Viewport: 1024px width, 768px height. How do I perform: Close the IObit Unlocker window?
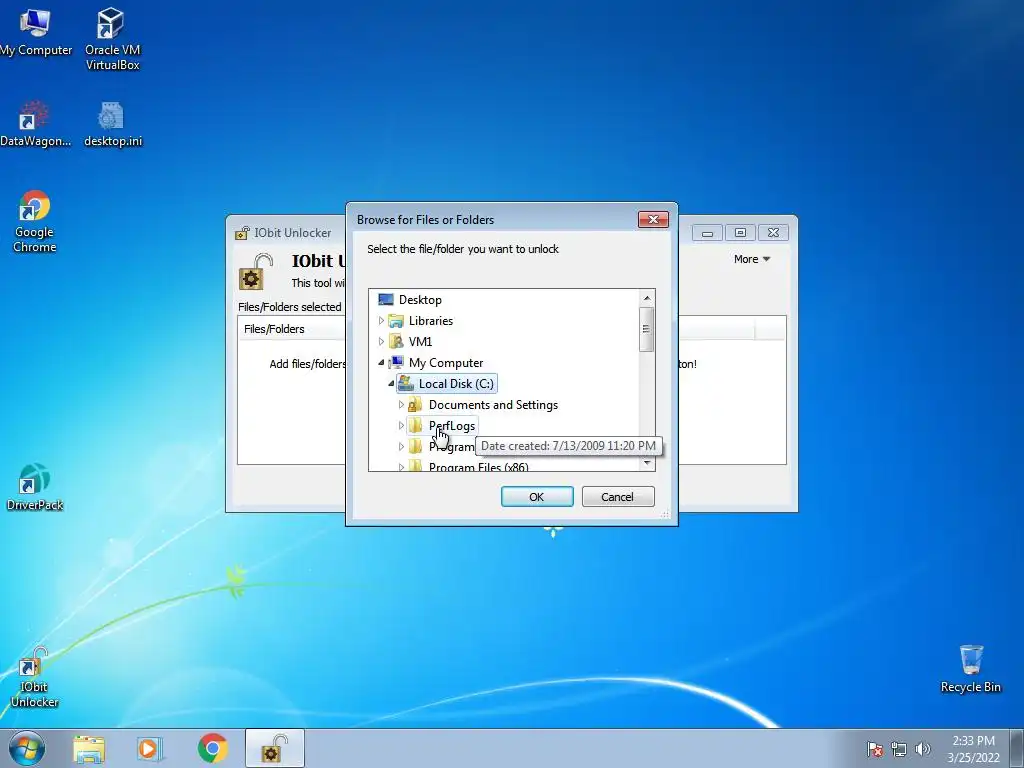coord(773,233)
